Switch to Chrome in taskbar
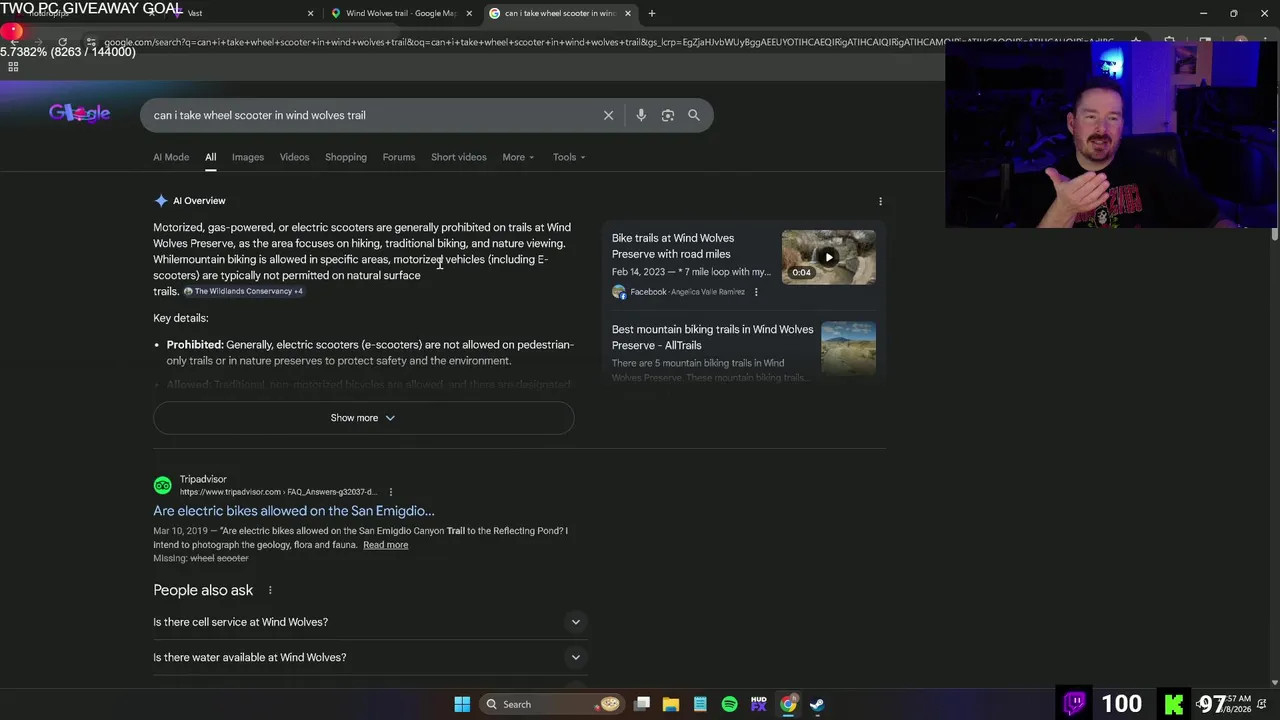The image size is (1280, 720). click(x=788, y=704)
